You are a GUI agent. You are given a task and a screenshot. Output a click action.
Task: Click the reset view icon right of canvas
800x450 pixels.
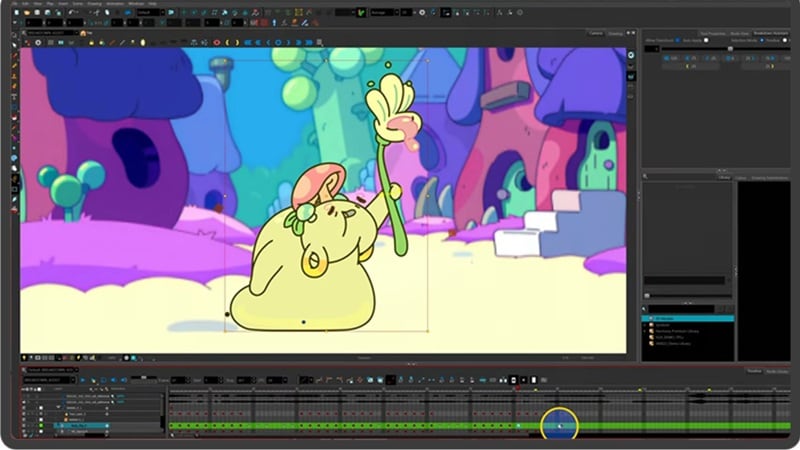pyautogui.click(x=631, y=55)
